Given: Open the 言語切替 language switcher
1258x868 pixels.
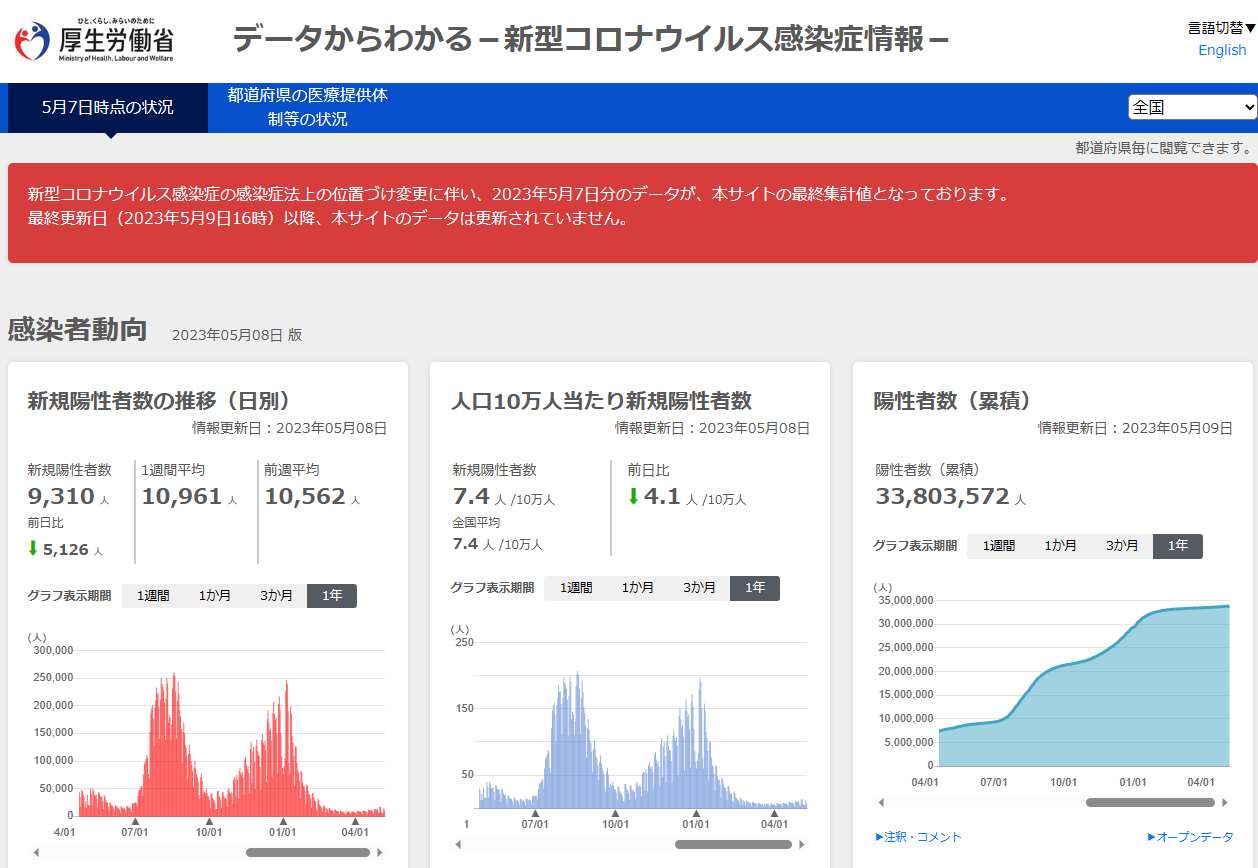Looking at the screenshot, I should pyautogui.click(x=1221, y=28).
